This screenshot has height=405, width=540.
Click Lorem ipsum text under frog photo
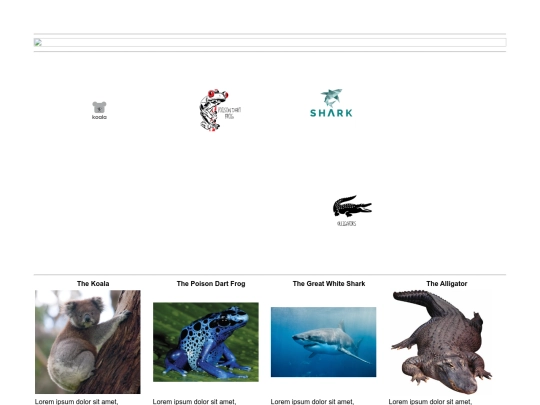click(x=194, y=402)
